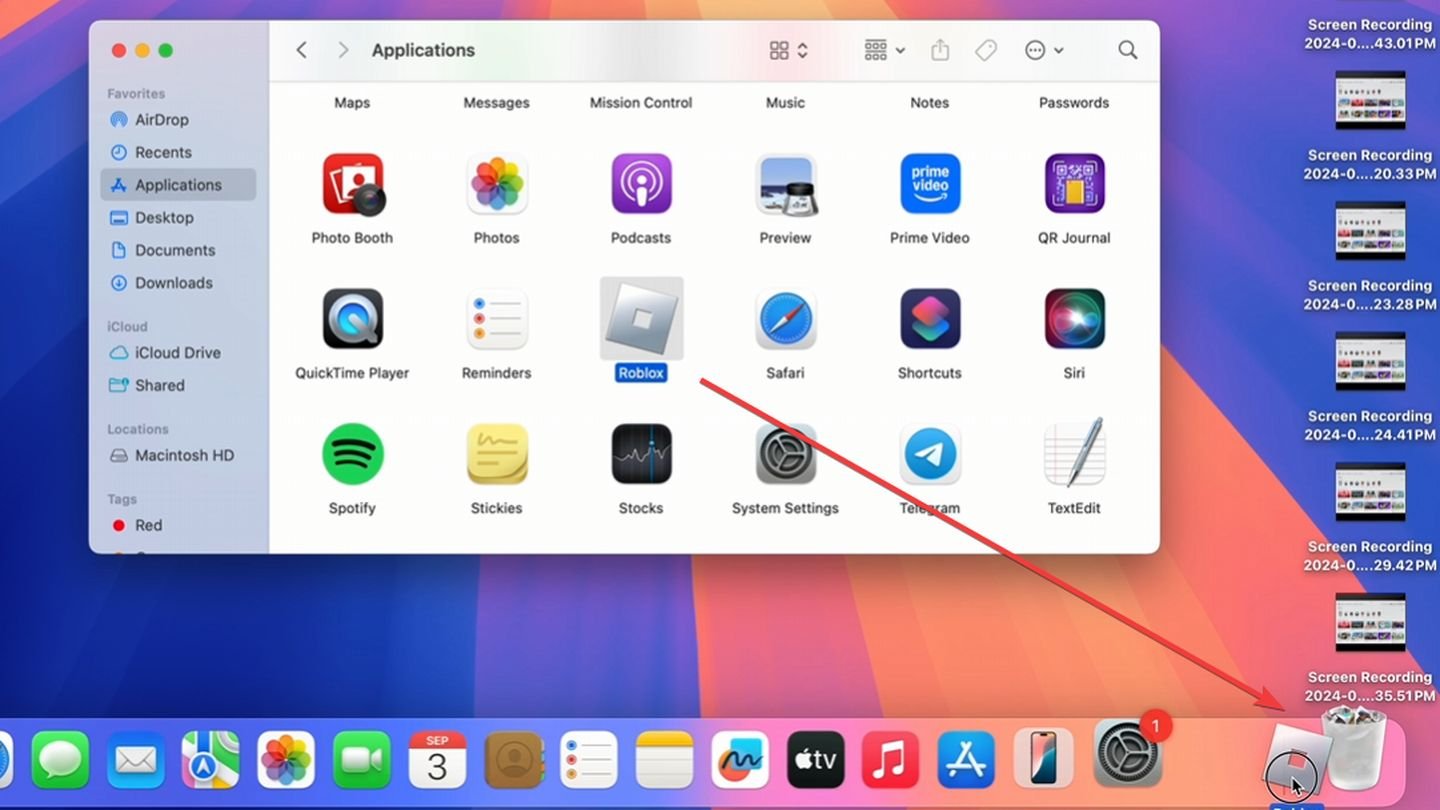
Task: Open Calendar from the Dock
Action: 438,760
